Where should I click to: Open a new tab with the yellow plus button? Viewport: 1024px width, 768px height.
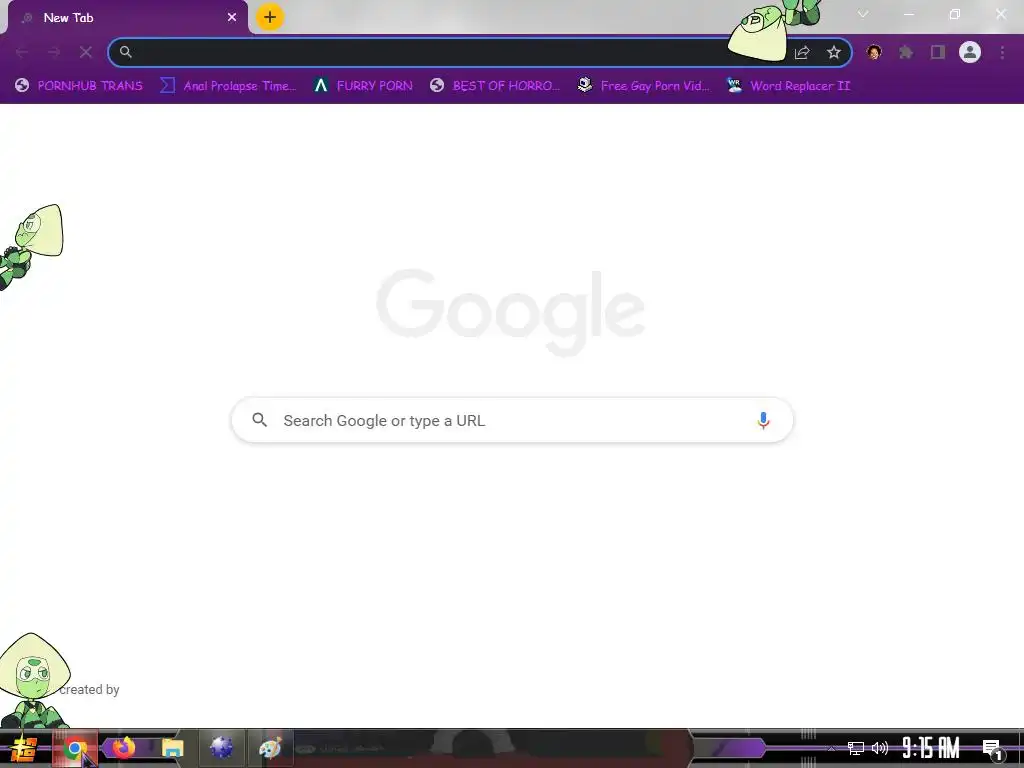[270, 18]
